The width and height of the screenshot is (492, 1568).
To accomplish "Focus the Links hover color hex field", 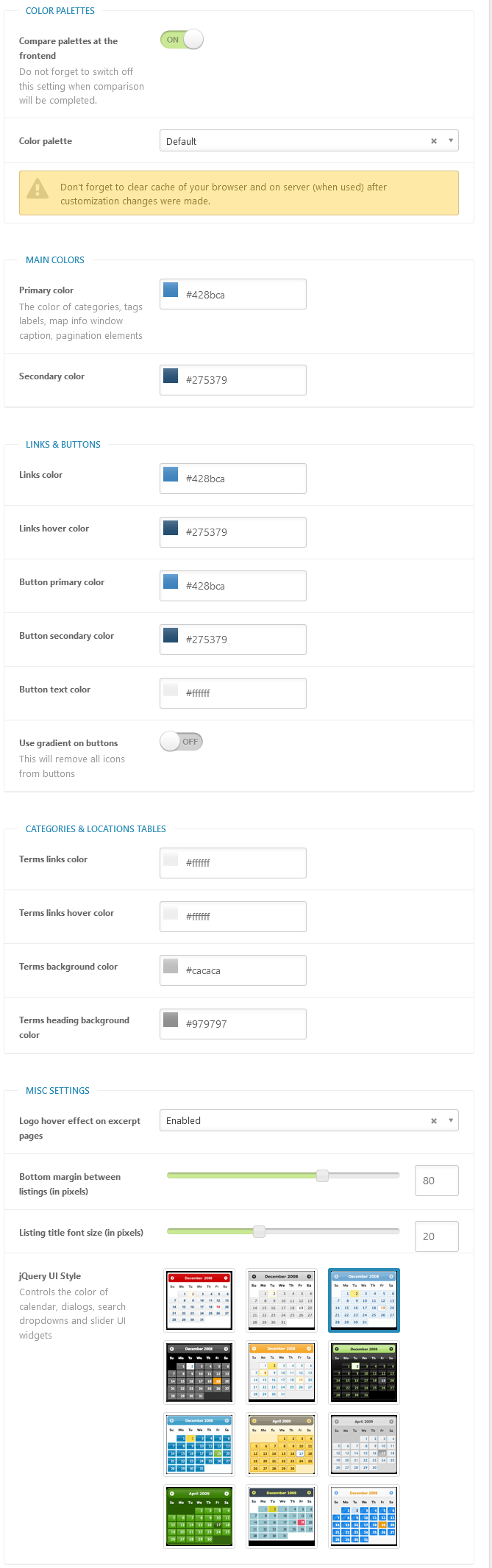I will coord(233,532).
